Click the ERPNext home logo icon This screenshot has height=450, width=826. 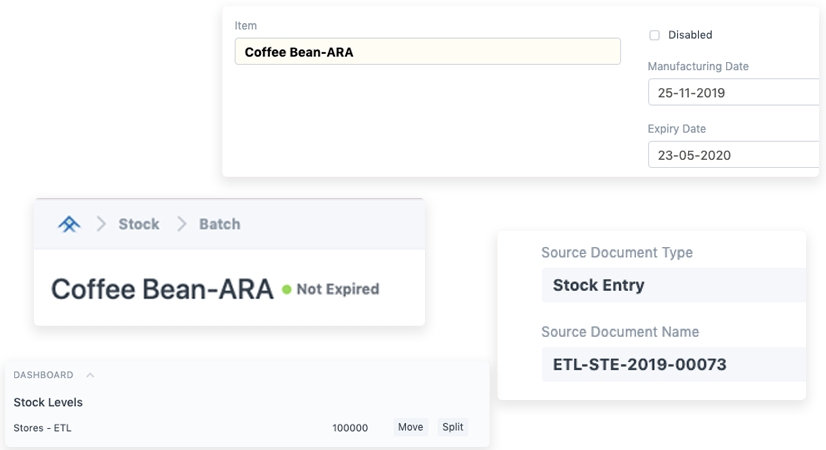coord(68,224)
